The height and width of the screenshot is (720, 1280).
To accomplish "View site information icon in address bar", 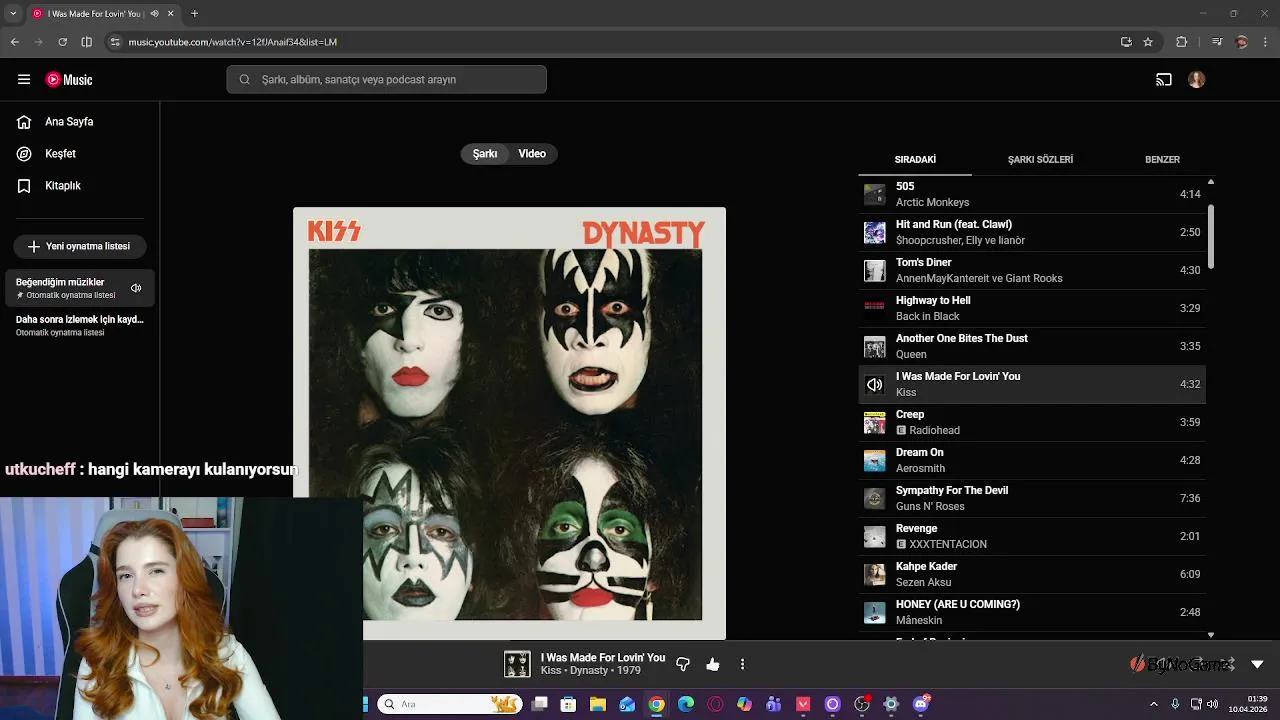I will click(115, 42).
